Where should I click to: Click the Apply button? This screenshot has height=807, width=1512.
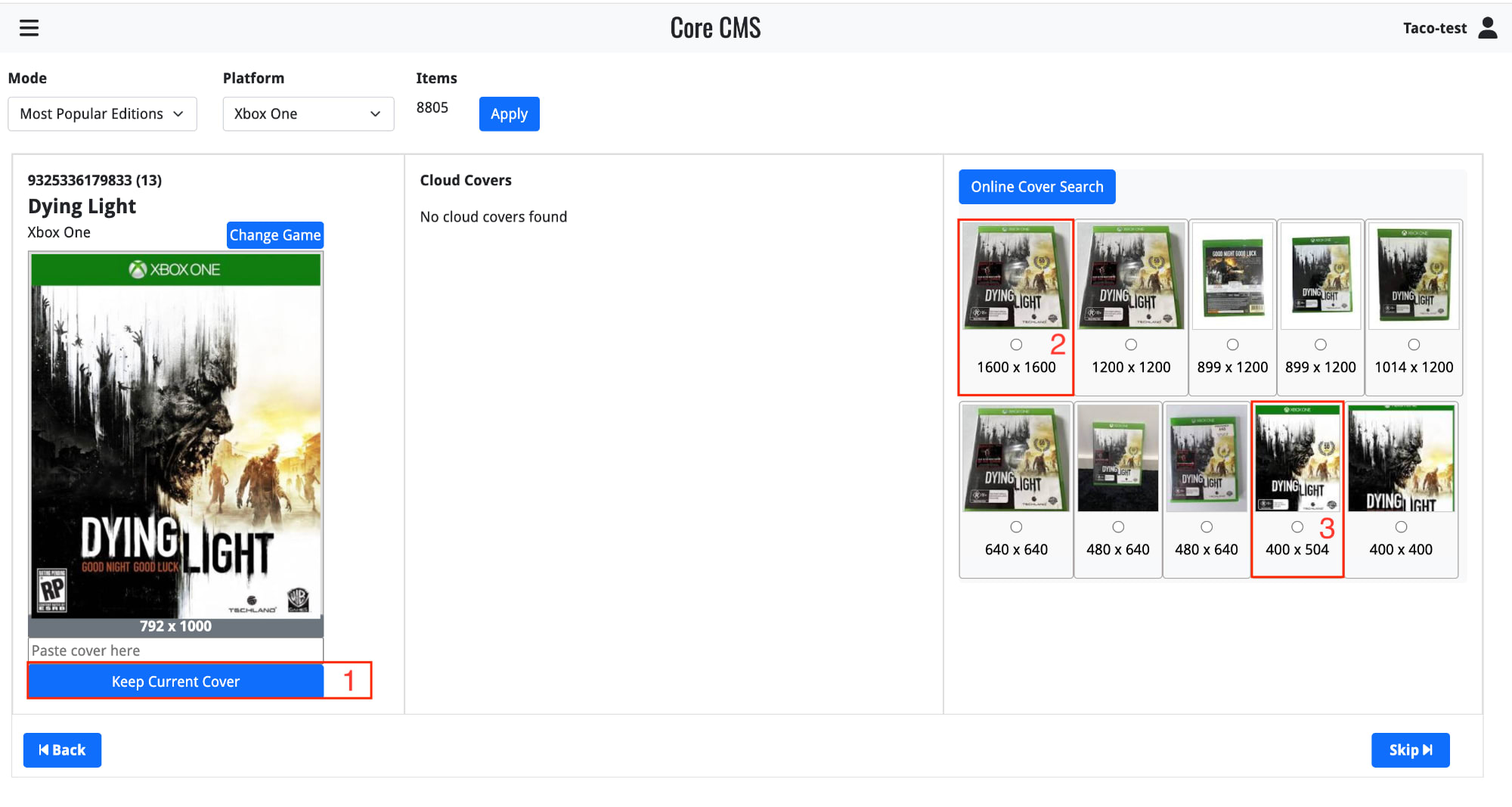tap(509, 114)
